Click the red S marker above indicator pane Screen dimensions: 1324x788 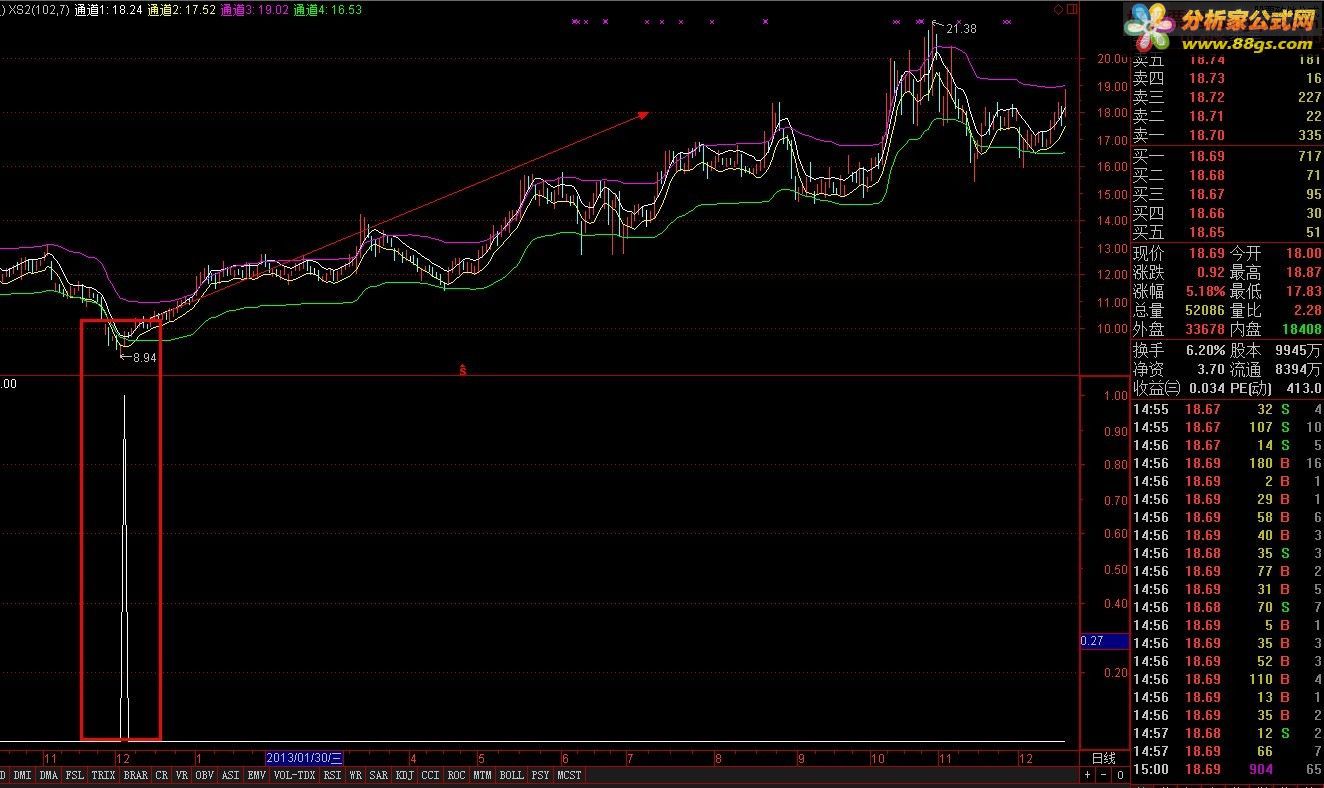pos(463,370)
